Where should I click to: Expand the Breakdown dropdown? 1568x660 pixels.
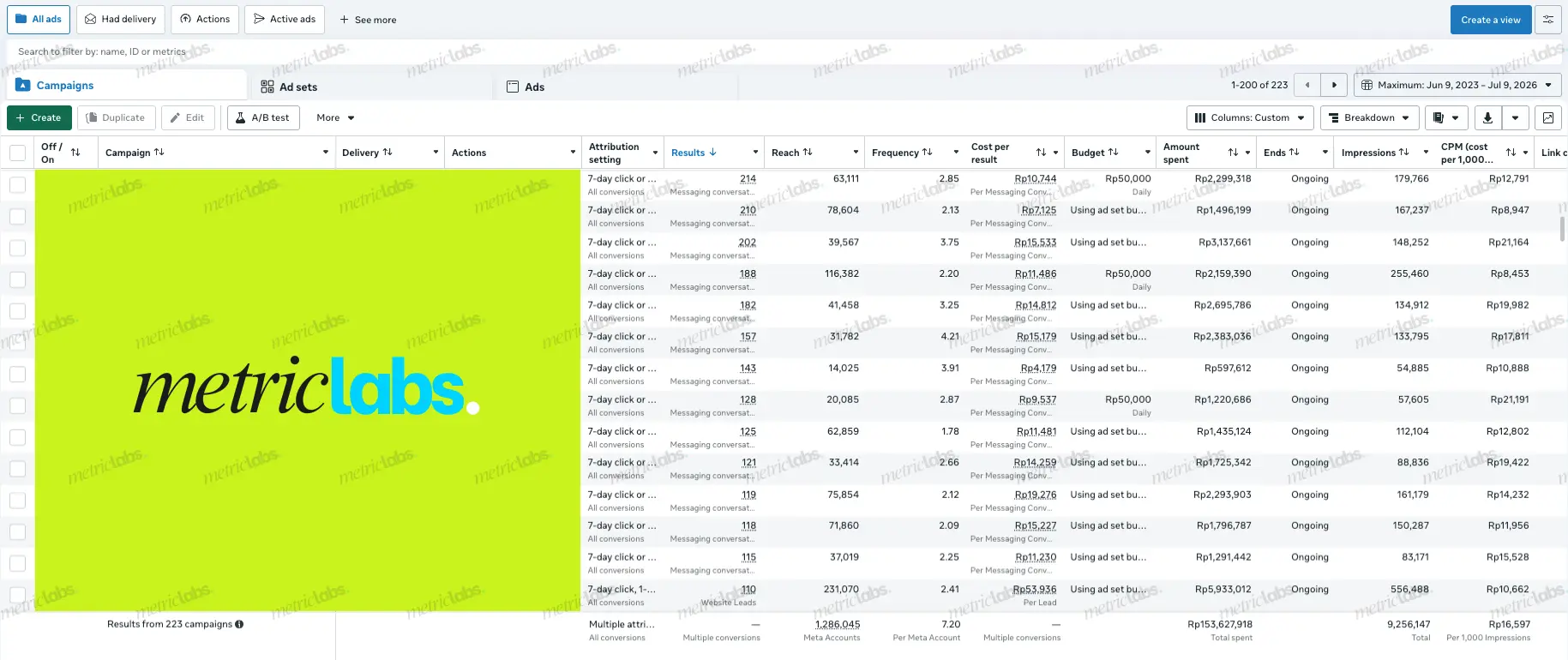pyautogui.click(x=1370, y=118)
